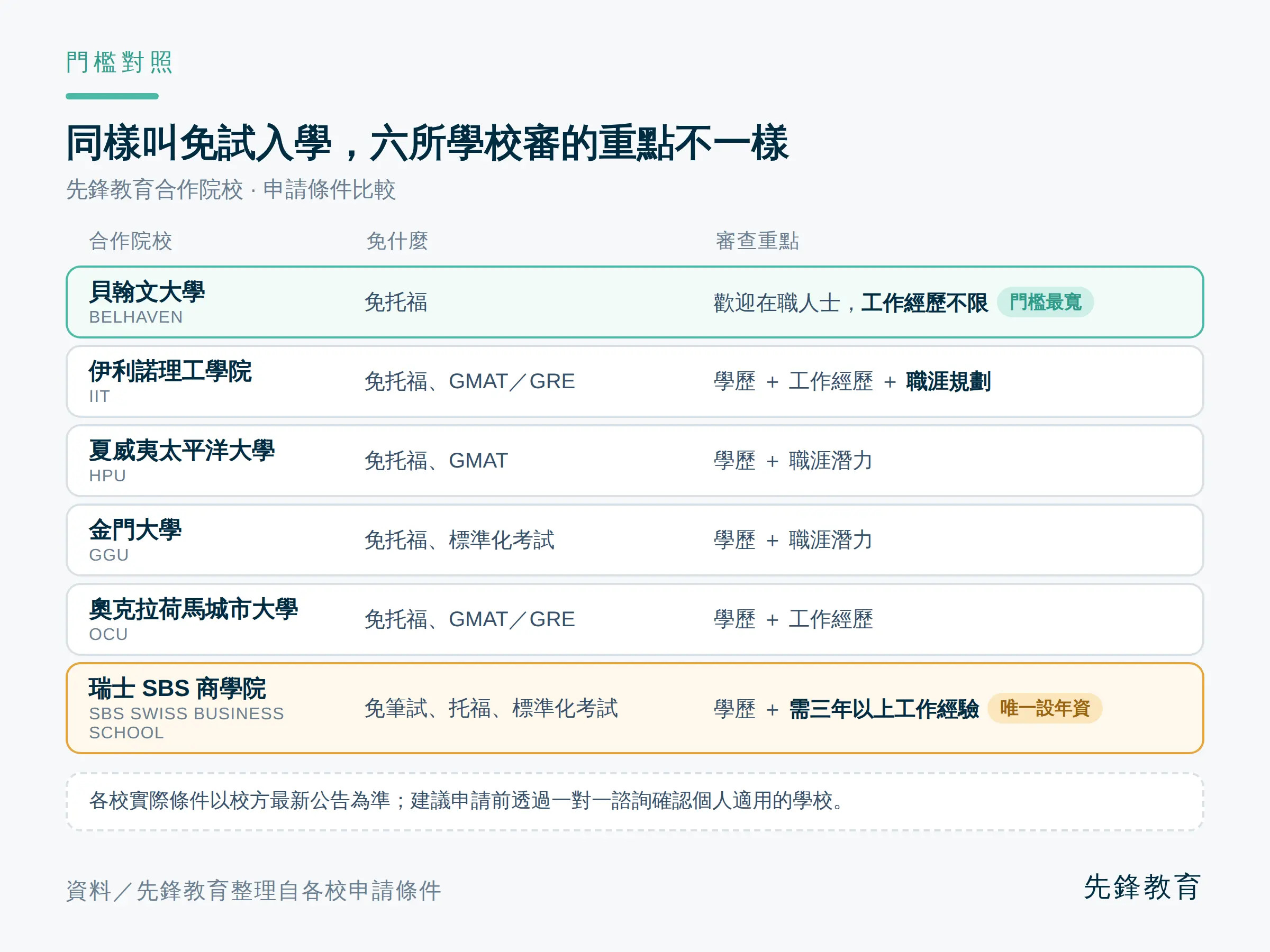
Task: Click 學歷 + 工作經歷 in the OCU row
Action: 793,619
